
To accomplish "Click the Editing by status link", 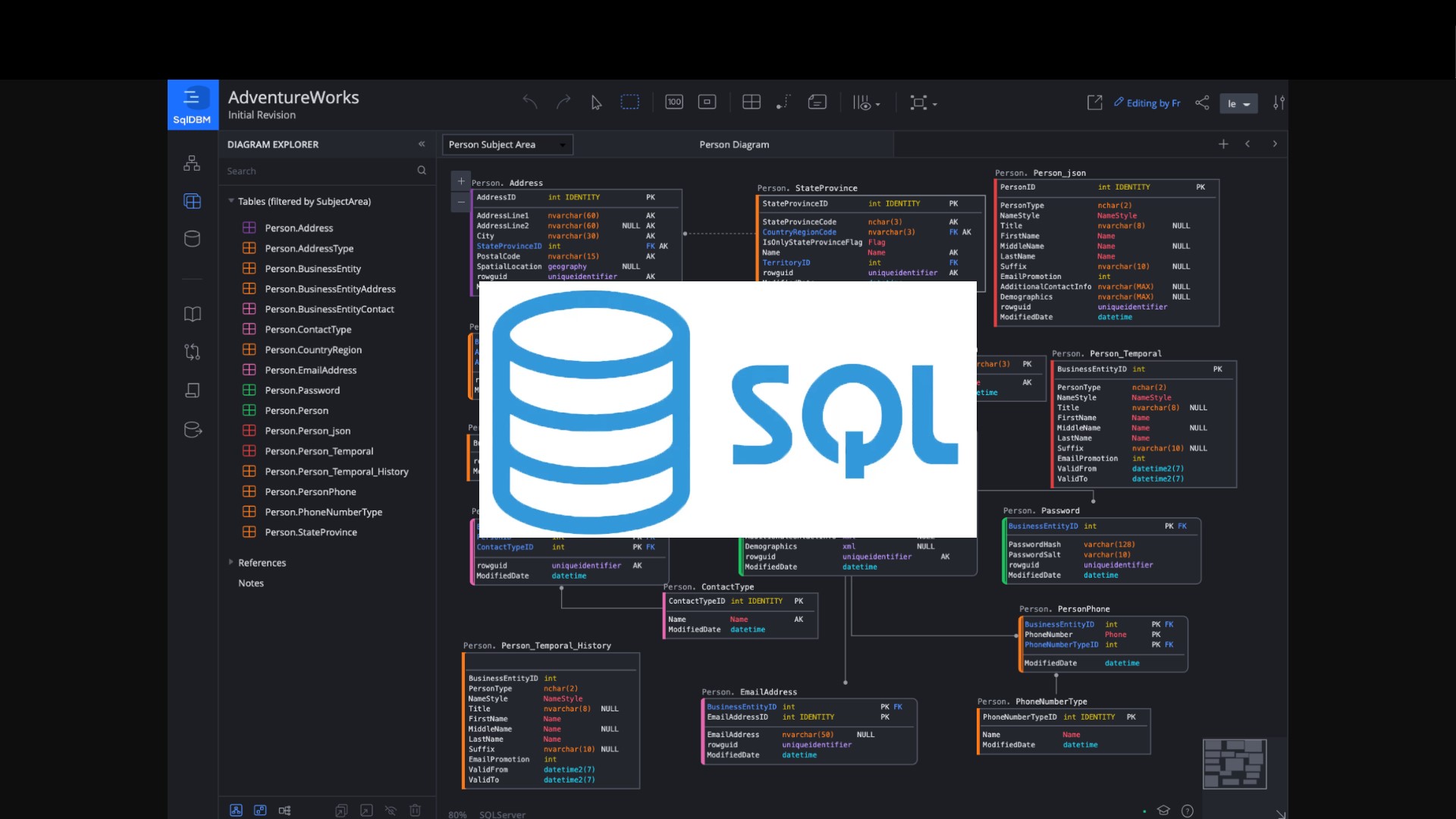I will tap(1147, 103).
